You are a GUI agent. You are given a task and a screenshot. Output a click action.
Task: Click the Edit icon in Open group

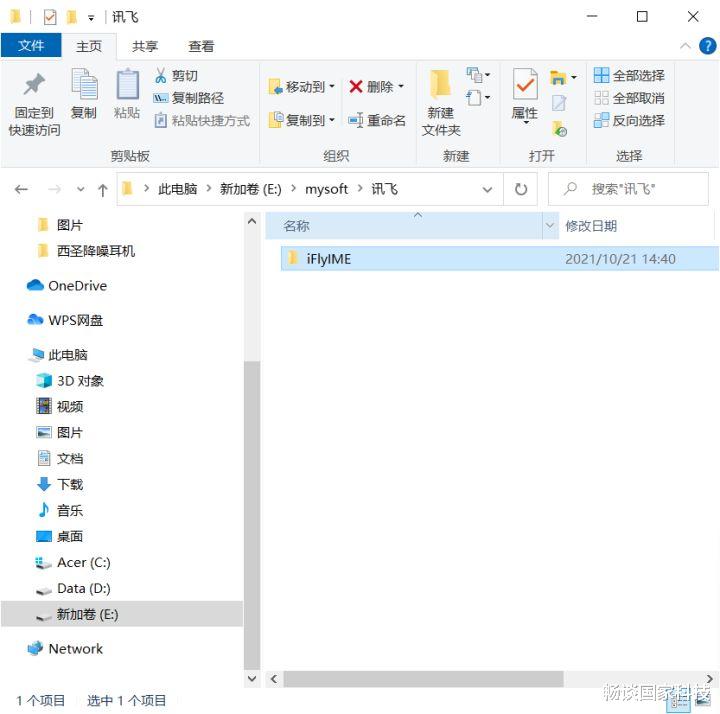(559, 103)
